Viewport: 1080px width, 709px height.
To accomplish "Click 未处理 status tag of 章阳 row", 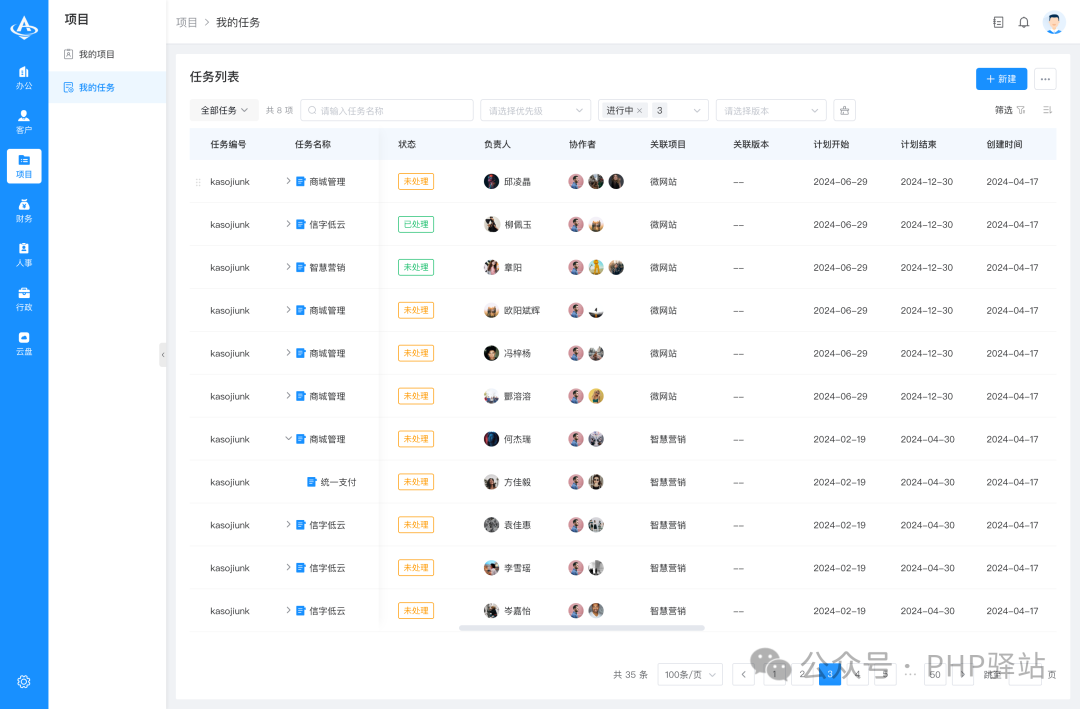I will [416, 267].
